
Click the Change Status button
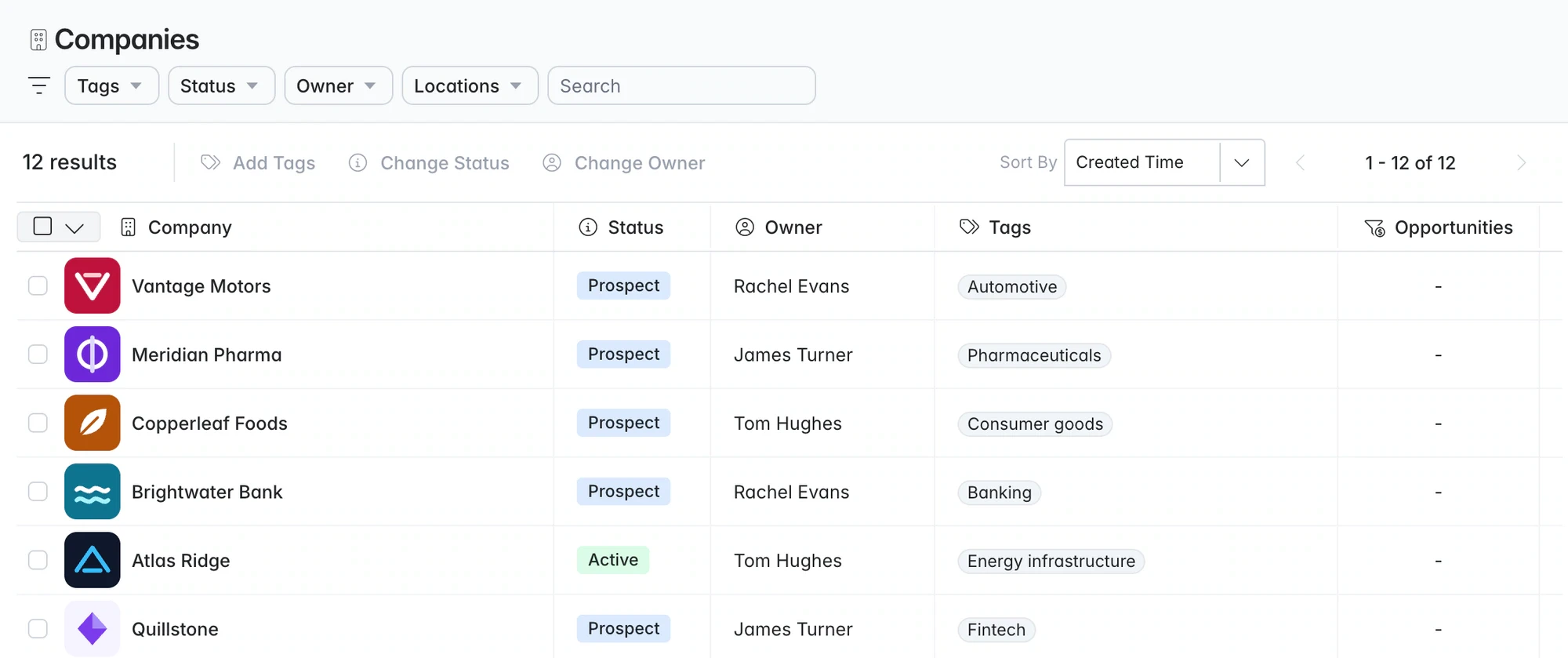click(x=429, y=162)
